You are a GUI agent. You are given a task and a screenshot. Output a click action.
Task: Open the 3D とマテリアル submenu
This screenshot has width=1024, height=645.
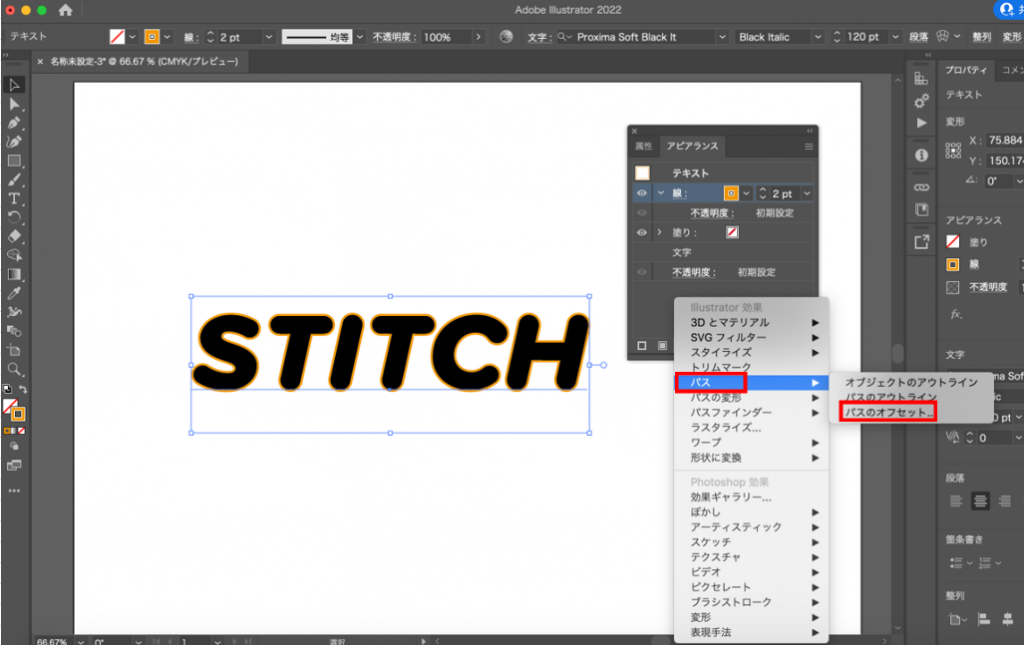(751, 322)
